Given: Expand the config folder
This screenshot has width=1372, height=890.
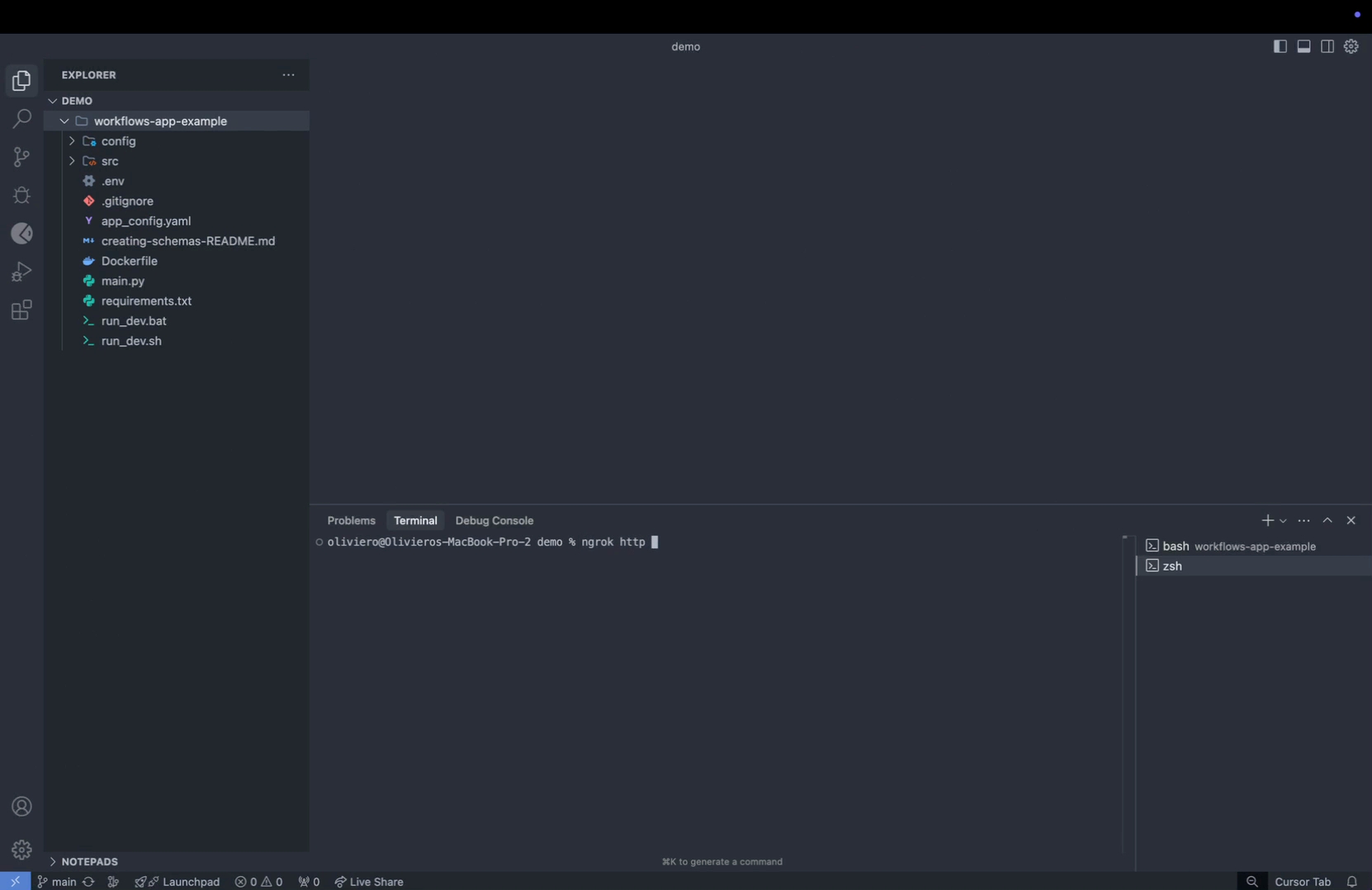Looking at the screenshot, I should point(118,141).
